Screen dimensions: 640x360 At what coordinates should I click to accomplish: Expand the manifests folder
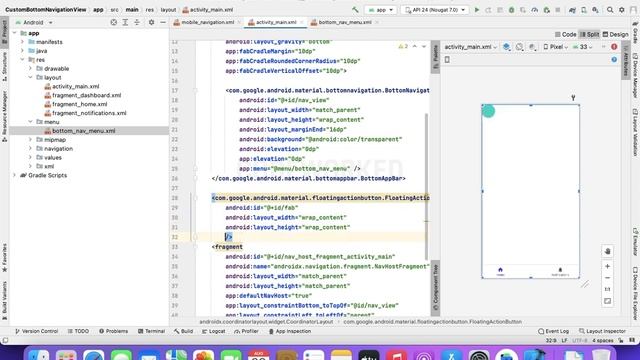(22, 42)
